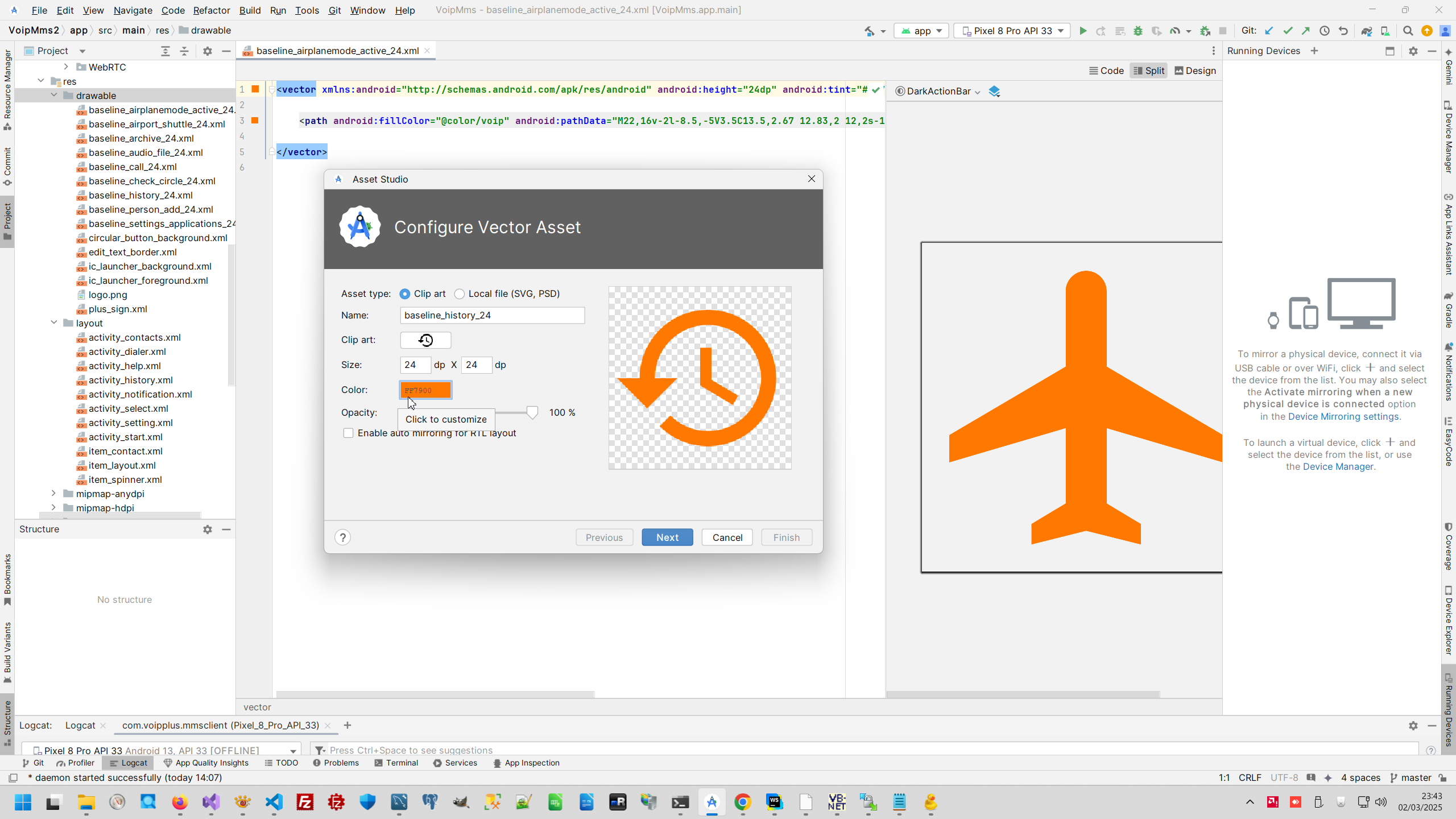1456x819 pixels.
Task: Open the Refactor menu
Action: [211, 10]
